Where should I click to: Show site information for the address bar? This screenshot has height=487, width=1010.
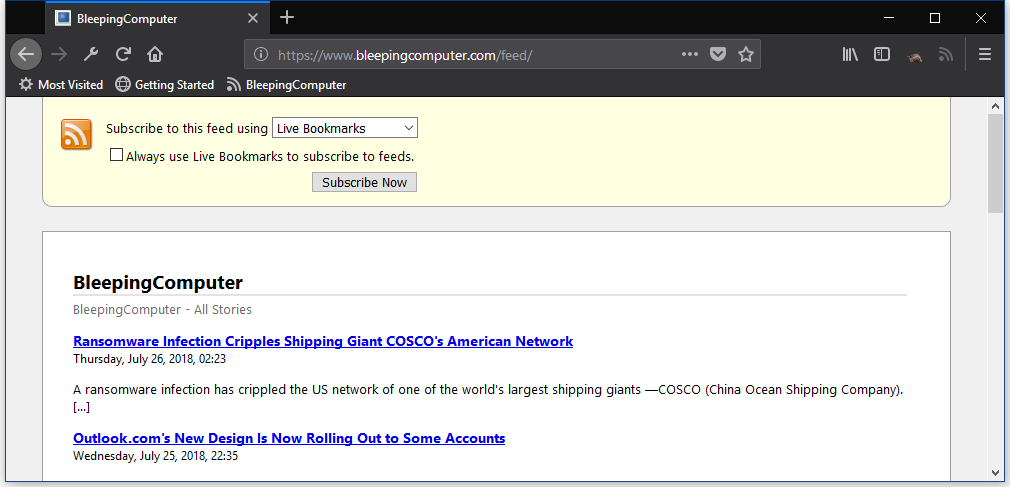coord(261,55)
